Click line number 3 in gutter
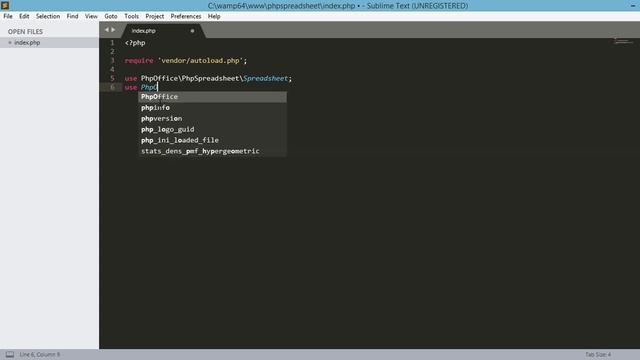The image size is (640, 360). [112, 60]
